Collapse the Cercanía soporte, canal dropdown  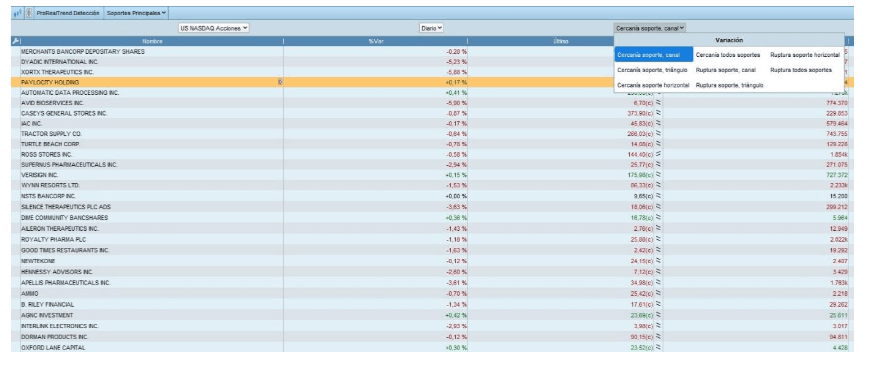coord(650,27)
